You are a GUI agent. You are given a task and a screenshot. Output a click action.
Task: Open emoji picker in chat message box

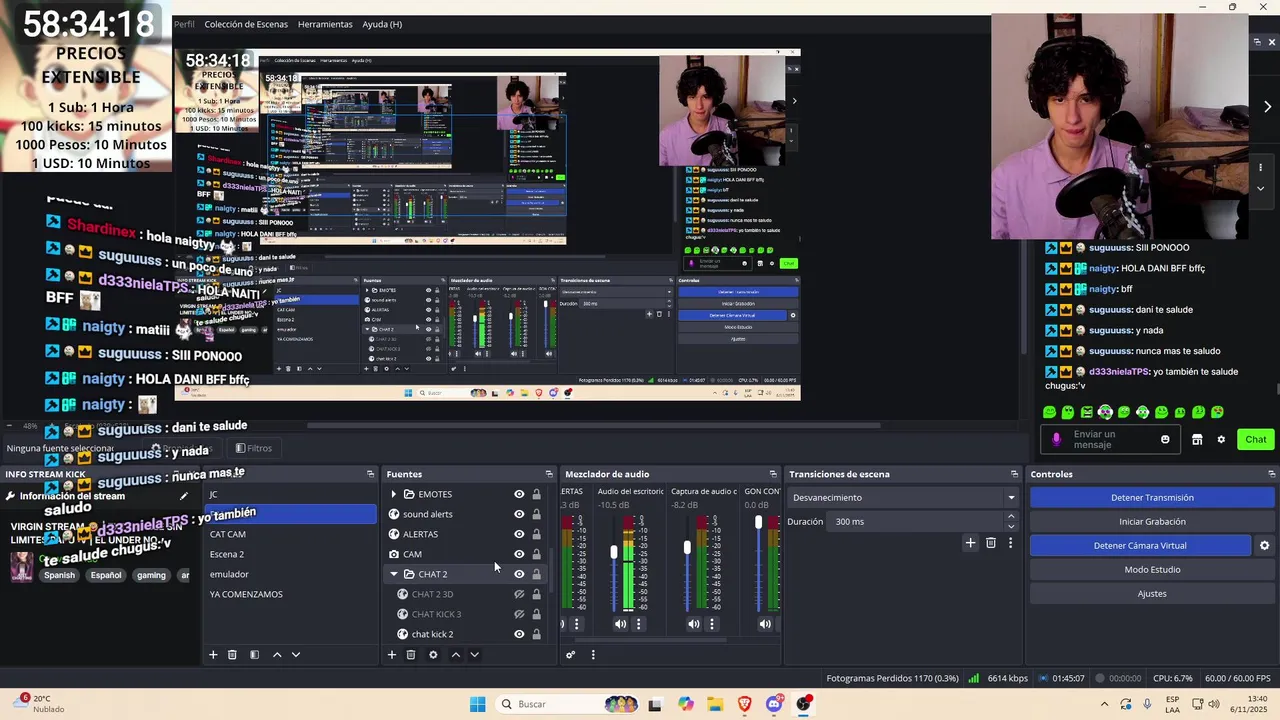coord(1165,439)
